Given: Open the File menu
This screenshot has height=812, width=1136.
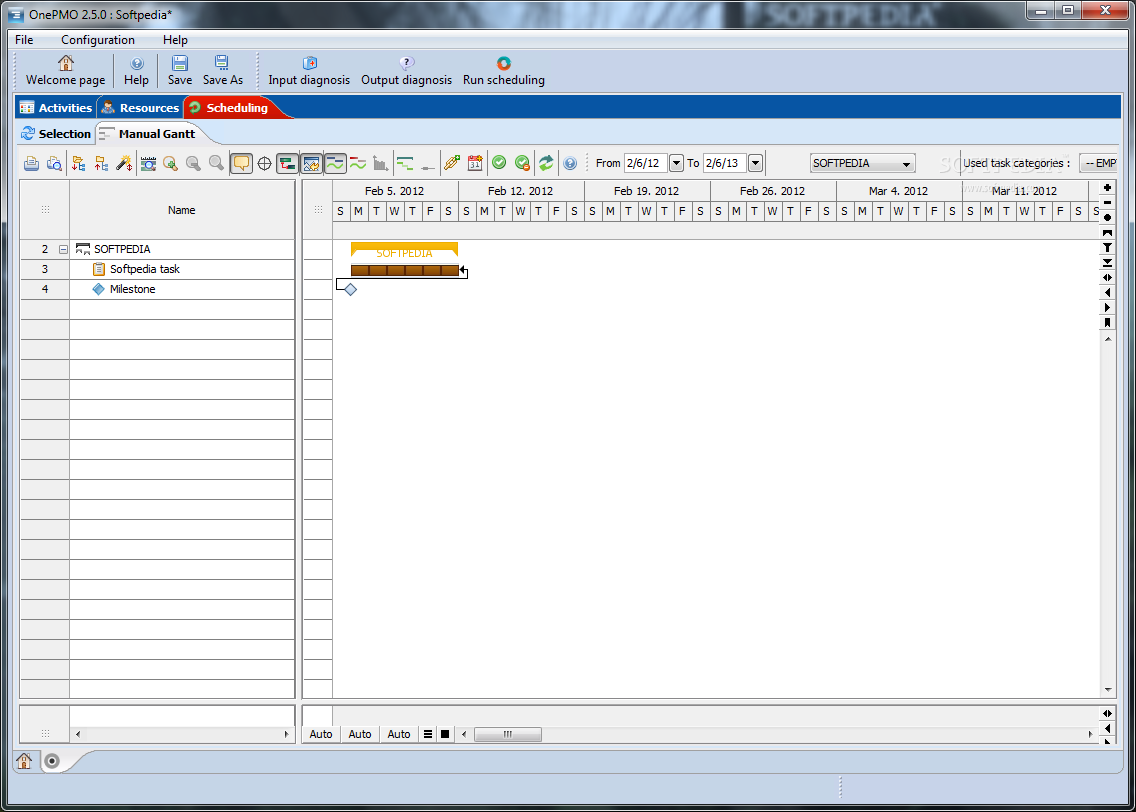Looking at the screenshot, I should click(24, 40).
